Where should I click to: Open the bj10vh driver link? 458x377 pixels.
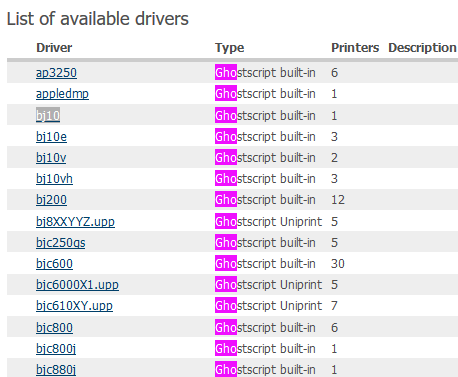[x=54, y=179]
